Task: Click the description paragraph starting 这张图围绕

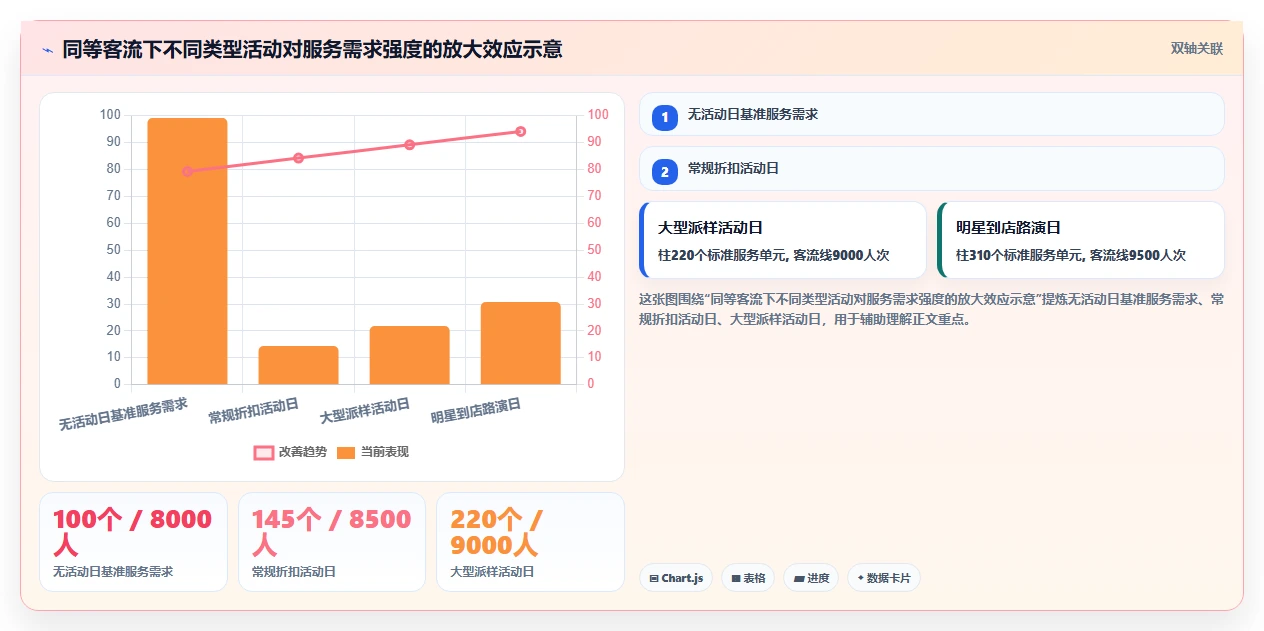Action: [x=931, y=310]
